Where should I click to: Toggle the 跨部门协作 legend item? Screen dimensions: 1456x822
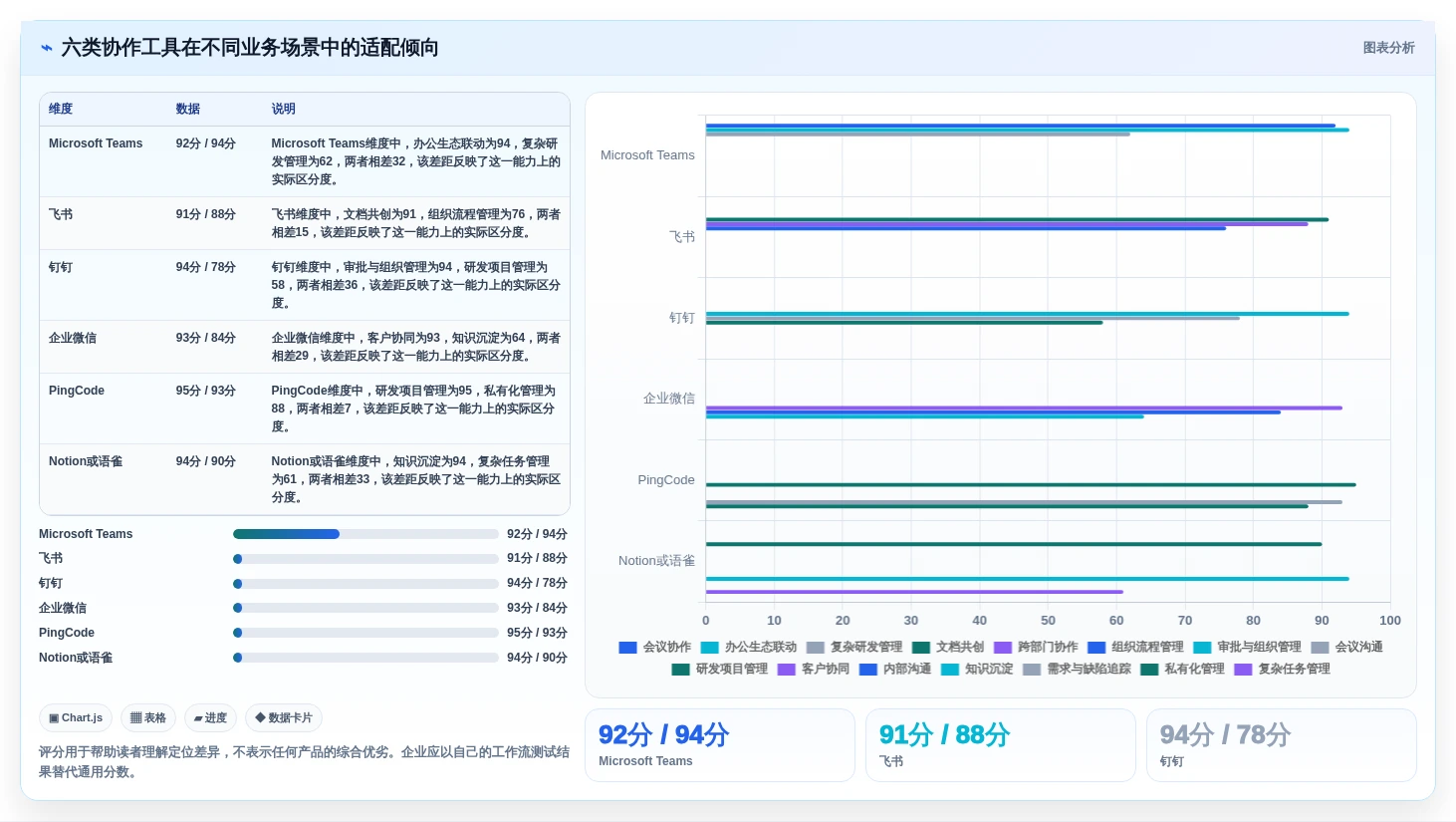1035,647
